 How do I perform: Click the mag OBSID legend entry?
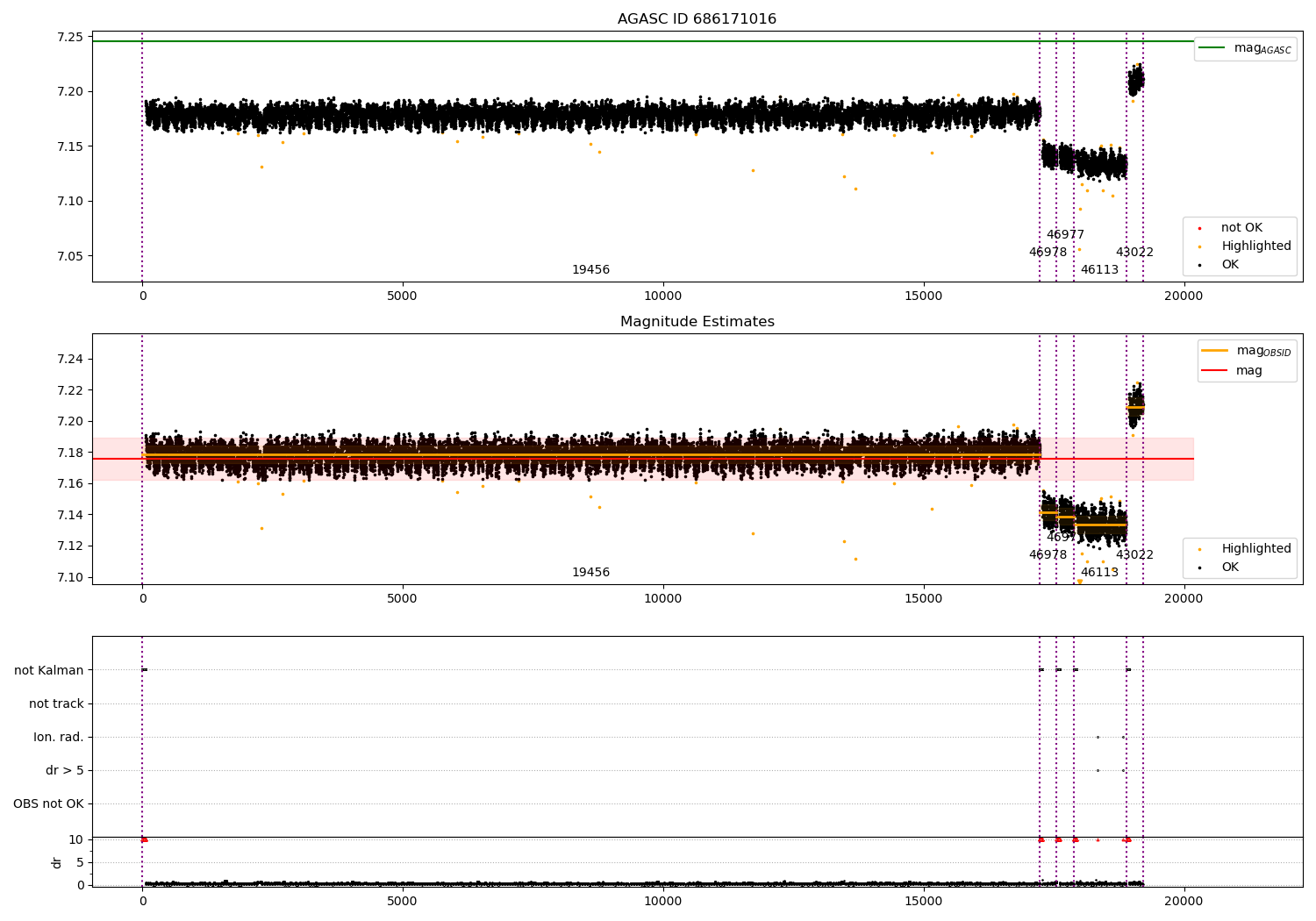pyautogui.click(x=1247, y=351)
